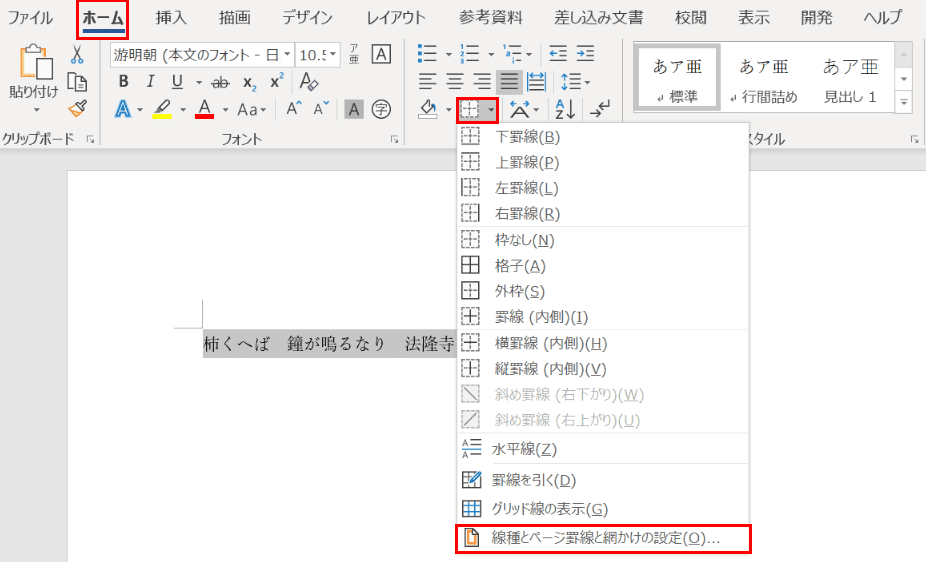The height and width of the screenshot is (562, 926).
Task: Open the font color dropdown arrow
Action: click(x=226, y=110)
